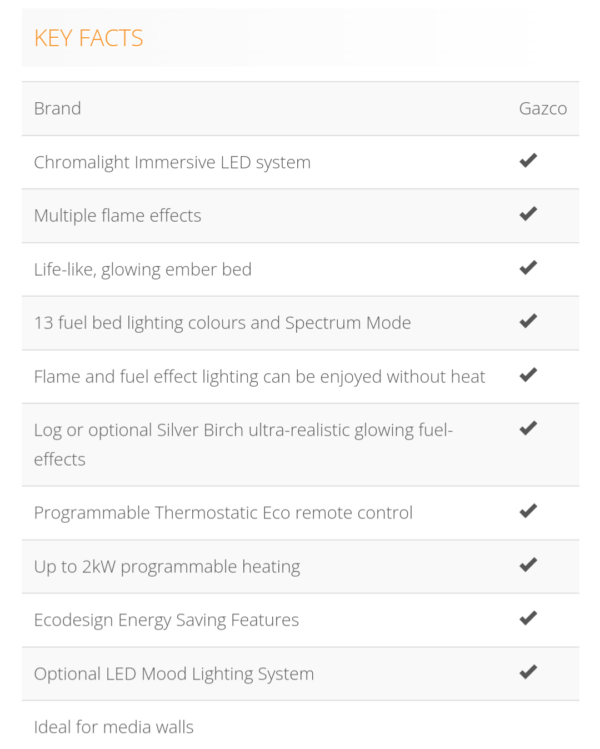This screenshot has width=600, height=749.
Task: Click the checkmark for Ecodesign Energy Saving Features
Action: [x=528, y=618]
